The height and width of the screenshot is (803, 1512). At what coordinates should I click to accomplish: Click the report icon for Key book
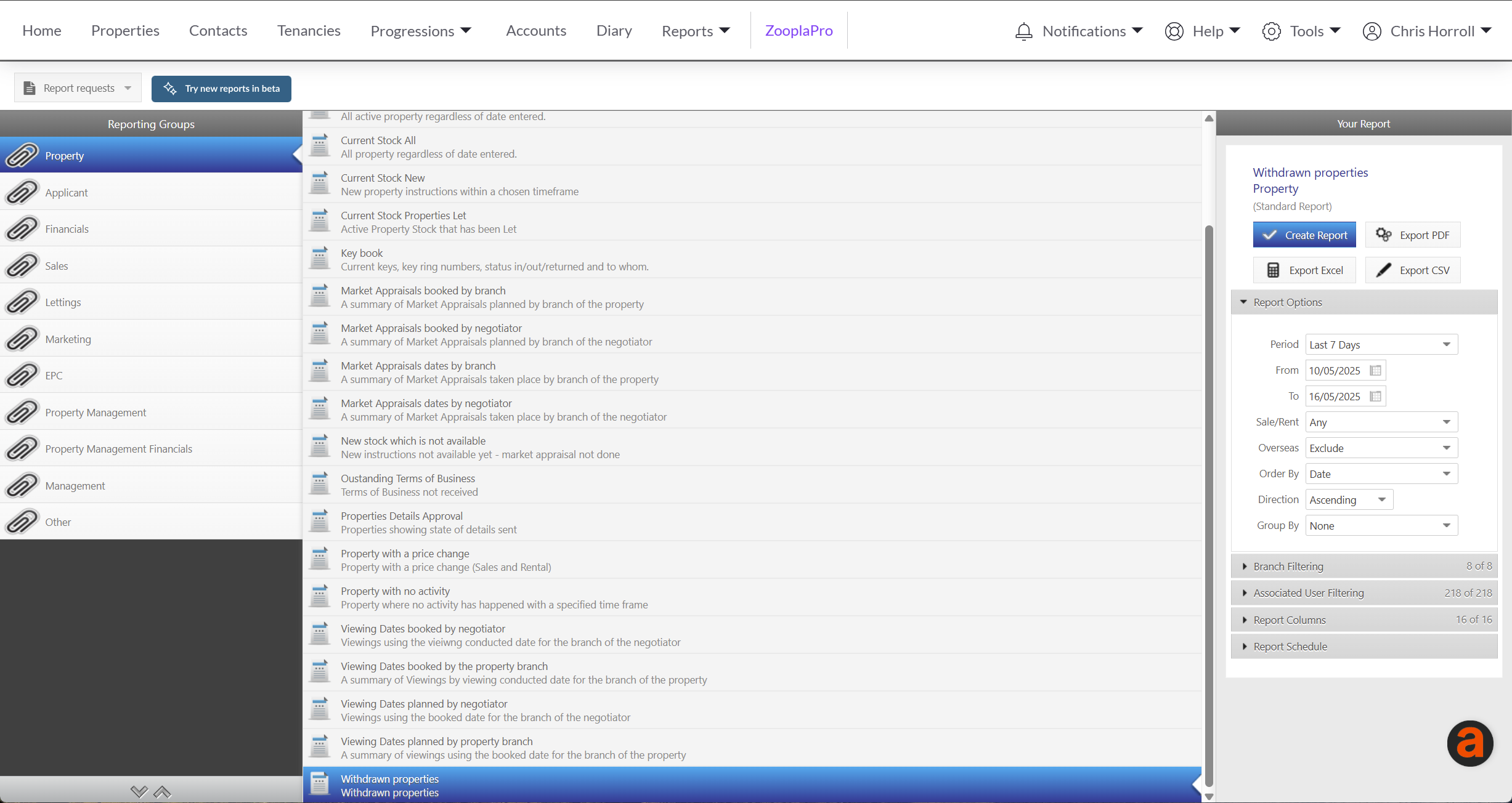click(x=319, y=259)
